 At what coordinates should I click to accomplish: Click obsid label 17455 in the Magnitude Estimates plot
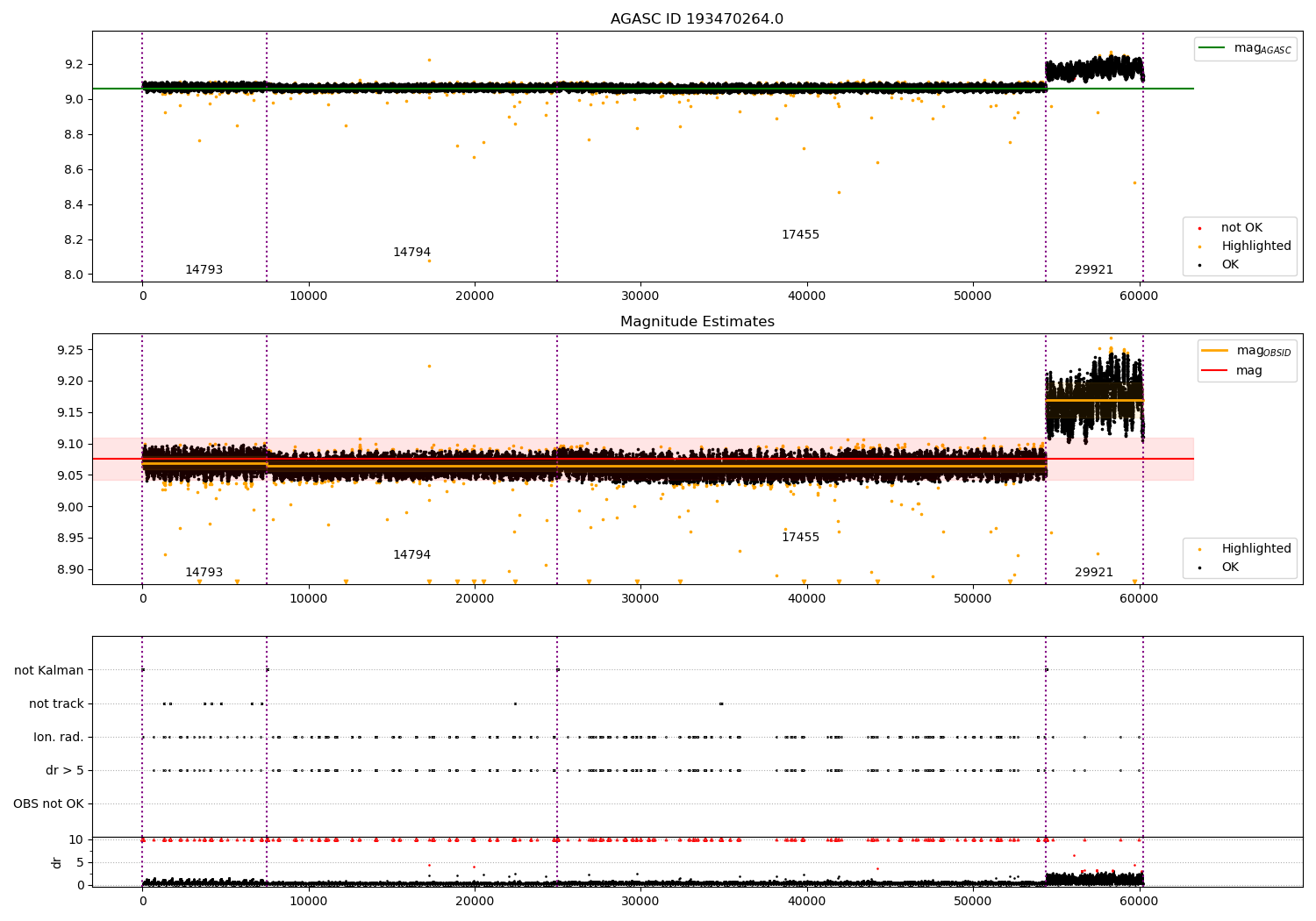pos(800,538)
